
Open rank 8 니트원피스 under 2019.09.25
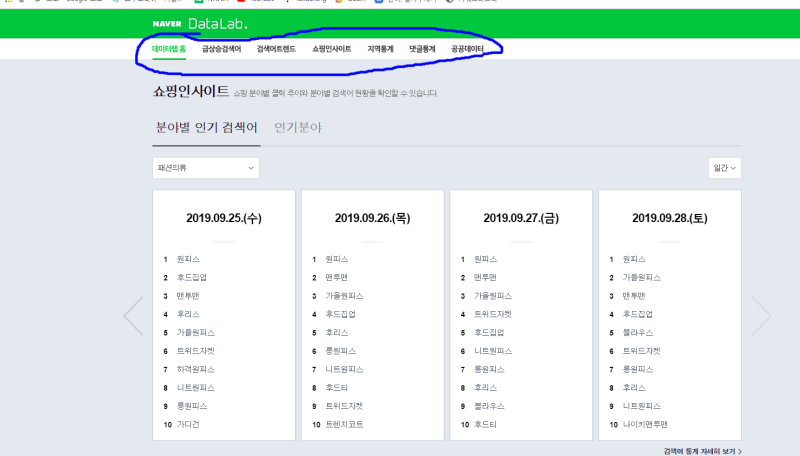(196, 388)
